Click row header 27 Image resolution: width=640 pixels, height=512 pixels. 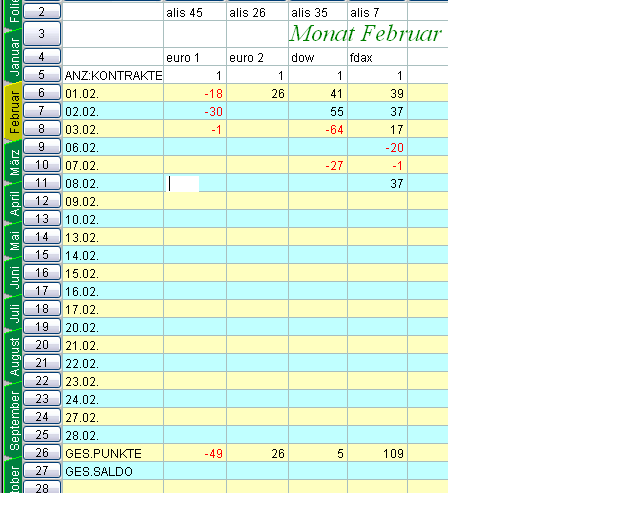(x=42, y=470)
